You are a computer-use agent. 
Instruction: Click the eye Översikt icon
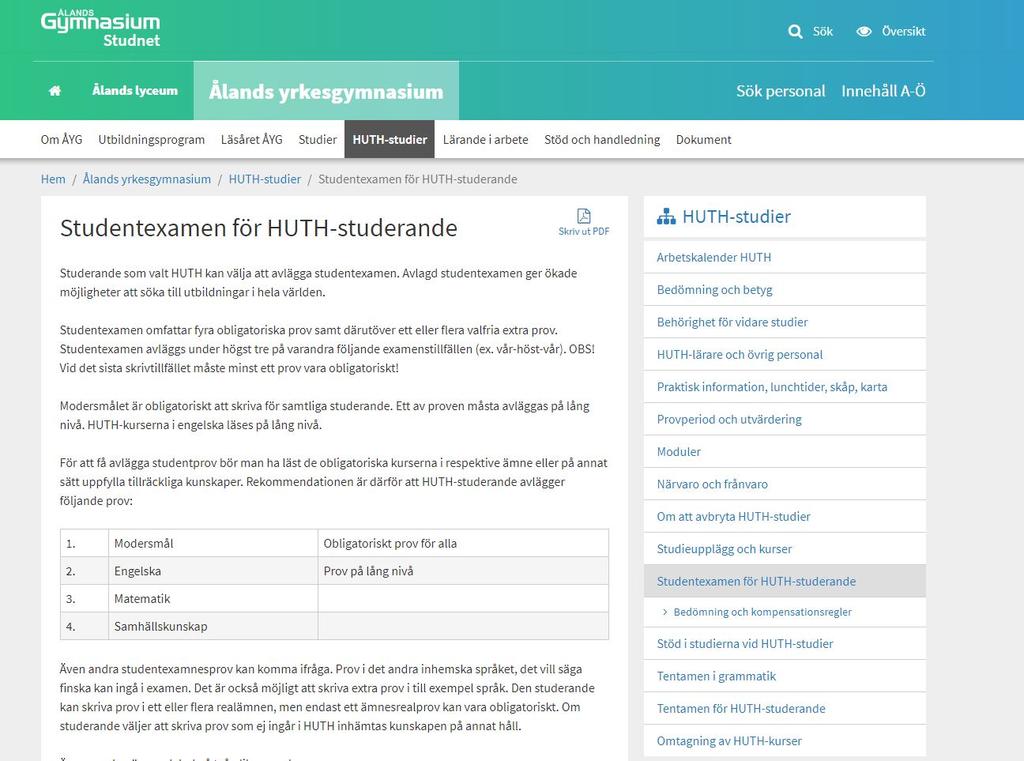[863, 31]
